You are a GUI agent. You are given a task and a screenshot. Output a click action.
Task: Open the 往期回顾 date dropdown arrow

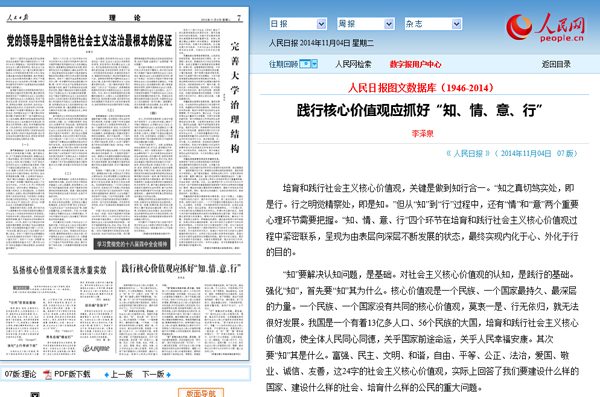(x=315, y=64)
